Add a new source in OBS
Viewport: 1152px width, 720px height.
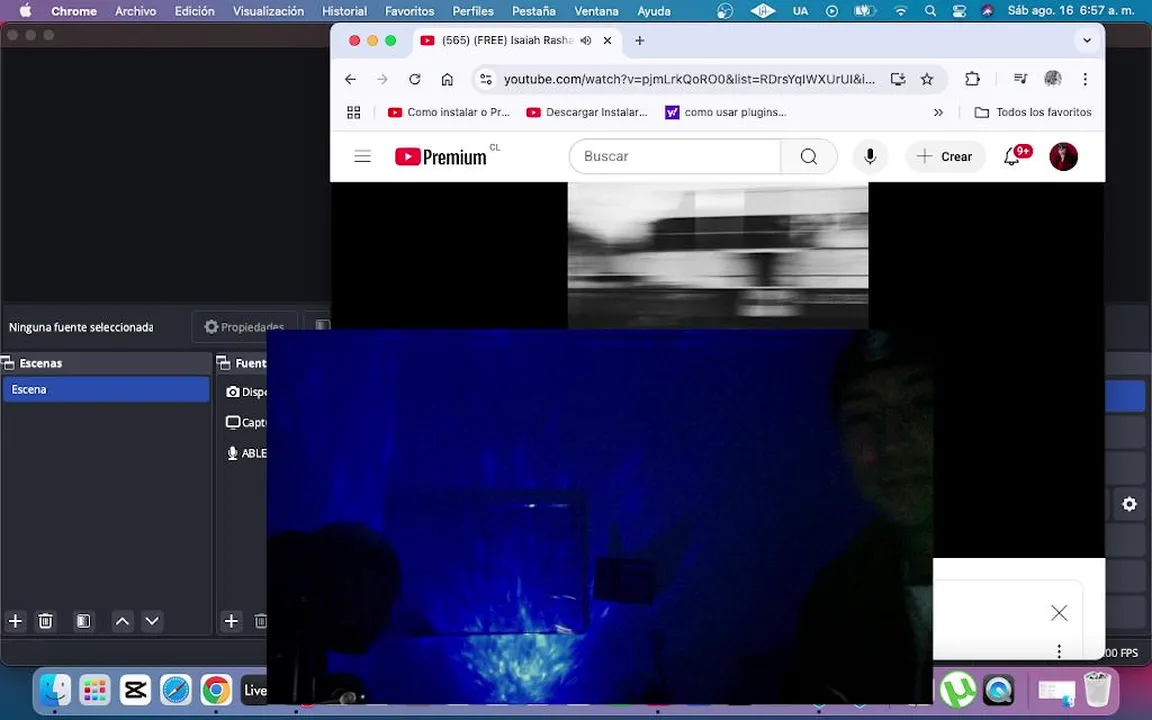(x=231, y=621)
